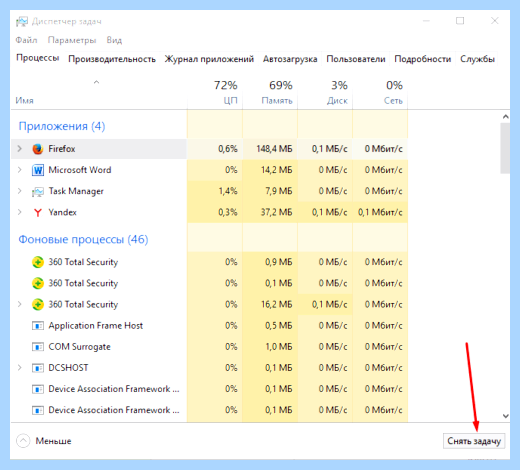520x470 pixels.
Task: Click the Снять задачу button
Action: [474, 441]
